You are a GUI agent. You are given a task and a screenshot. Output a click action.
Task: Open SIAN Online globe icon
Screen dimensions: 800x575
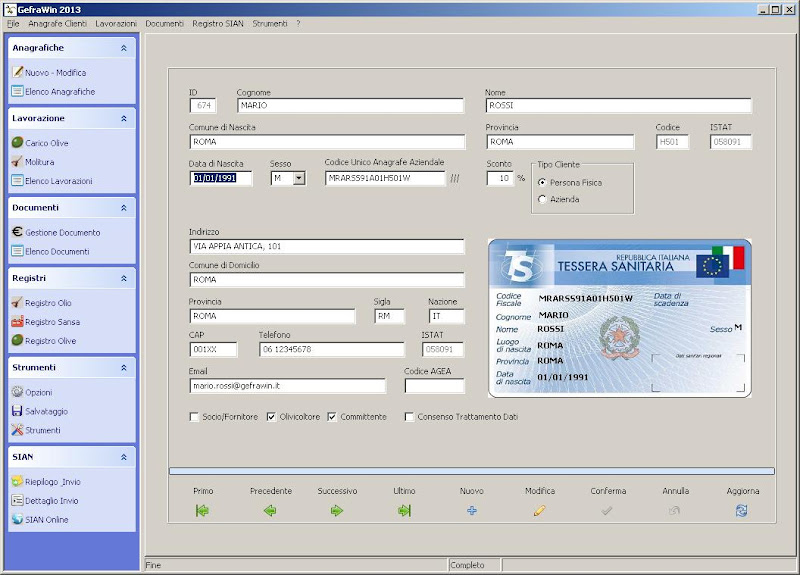click(17, 519)
